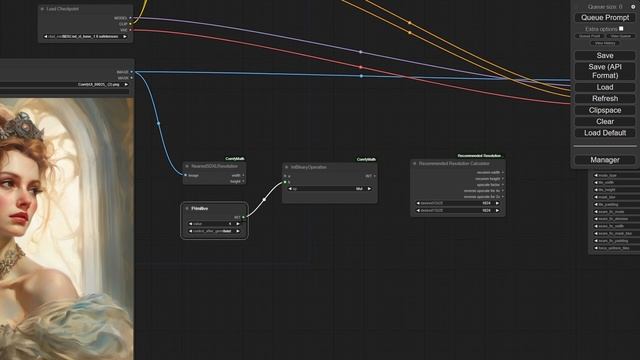The height and width of the screenshot is (360, 640).
Task: Select next checkpoint with right arrow
Action: tap(124, 36)
